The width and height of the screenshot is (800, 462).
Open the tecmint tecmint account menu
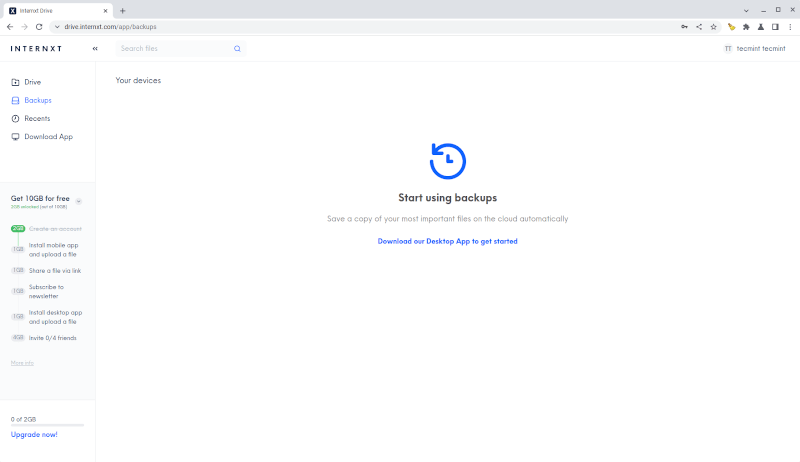(x=755, y=48)
